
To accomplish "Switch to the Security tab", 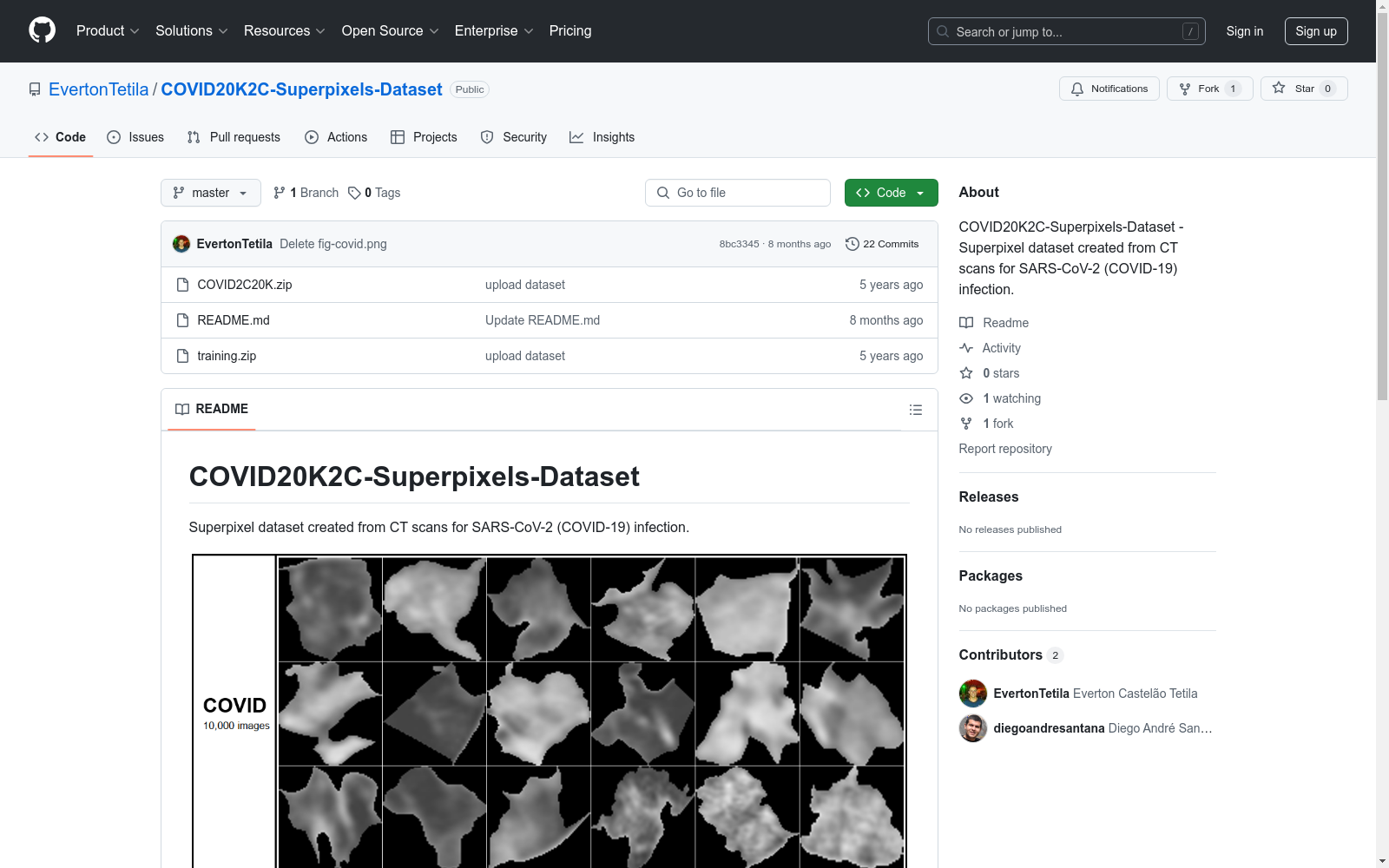I will [x=514, y=137].
